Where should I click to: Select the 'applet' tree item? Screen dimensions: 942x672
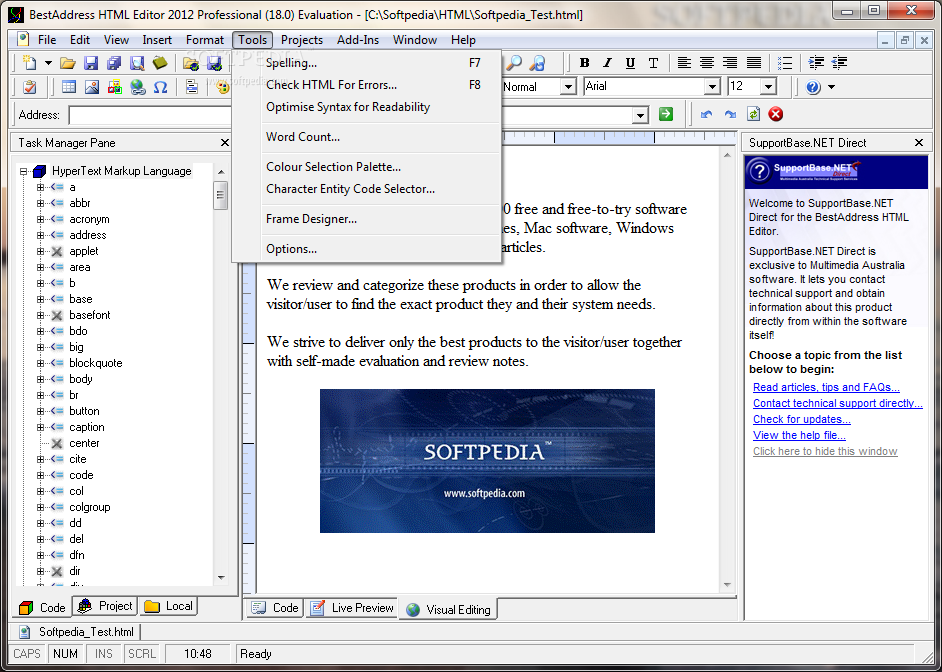coord(84,251)
